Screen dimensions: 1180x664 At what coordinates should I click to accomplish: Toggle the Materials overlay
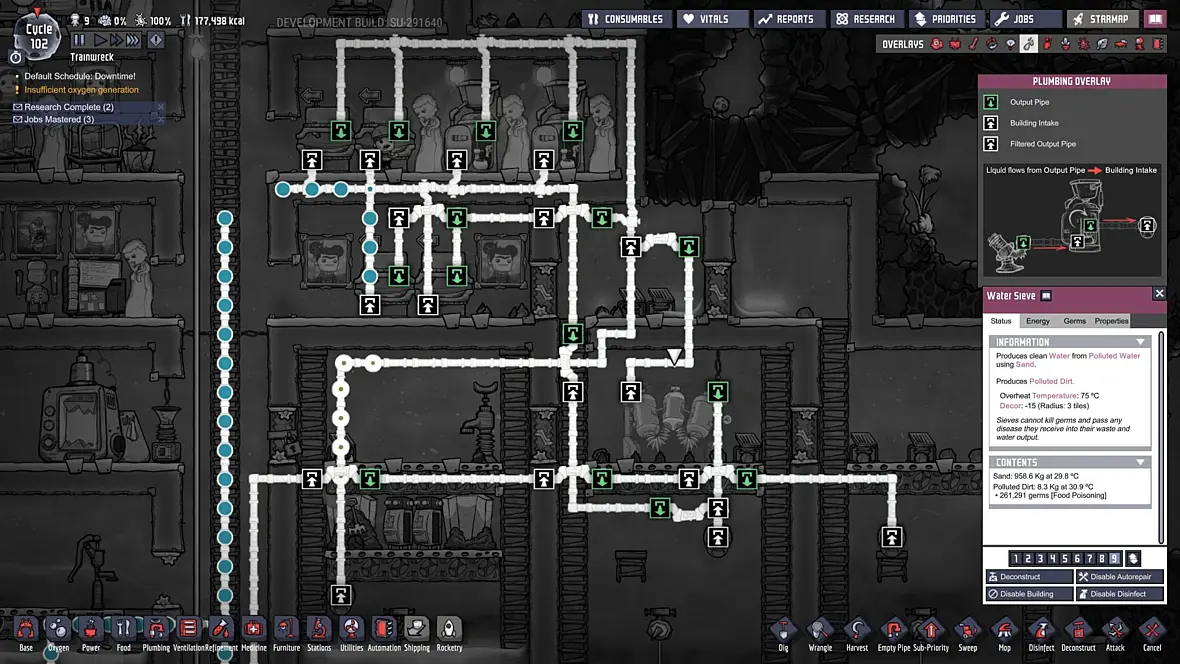point(992,44)
